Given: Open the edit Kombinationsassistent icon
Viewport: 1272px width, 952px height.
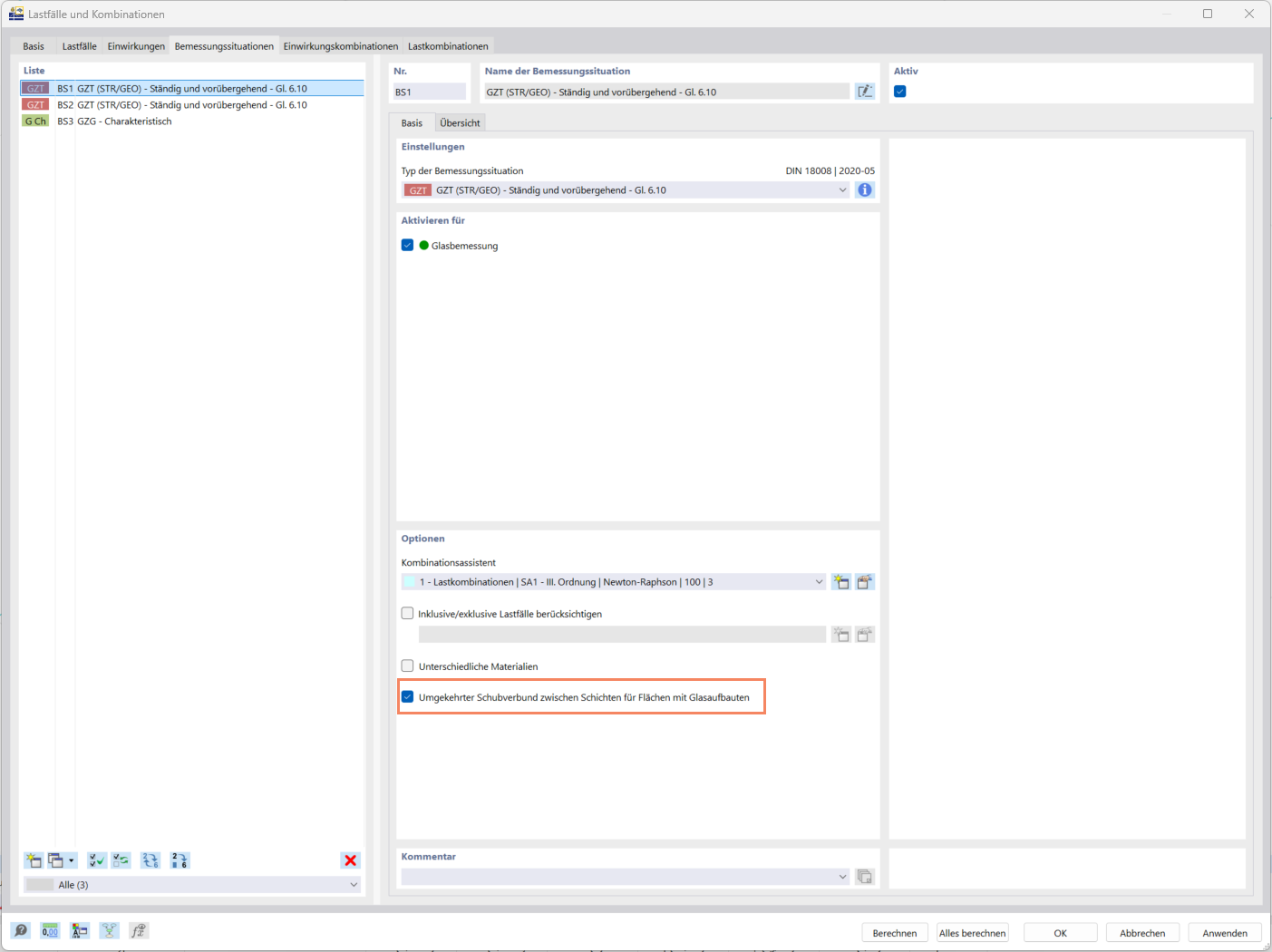Looking at the screenshot, I should 864,581.
